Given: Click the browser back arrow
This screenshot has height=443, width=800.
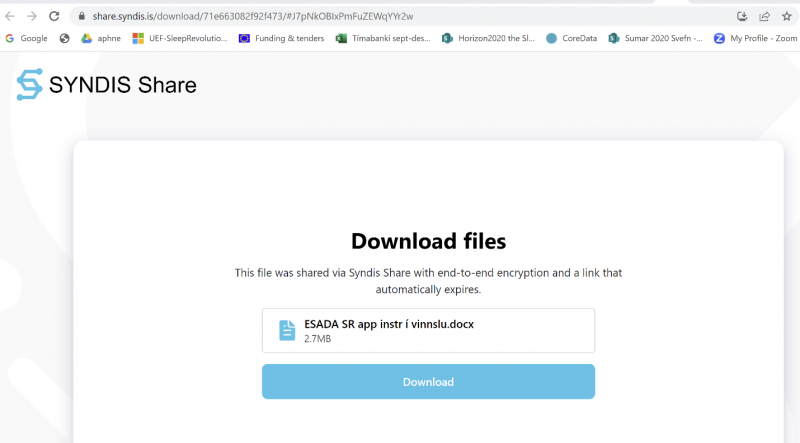Looking at the screenshot, I should click(10, 16).
